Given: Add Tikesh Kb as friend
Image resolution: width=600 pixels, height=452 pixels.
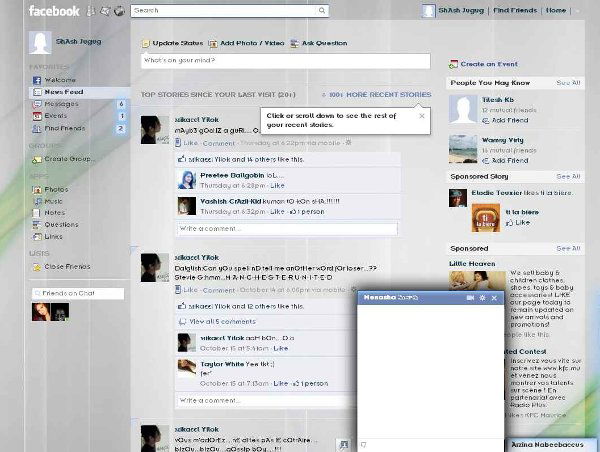Looking at the screenshot, I should 509,121.
